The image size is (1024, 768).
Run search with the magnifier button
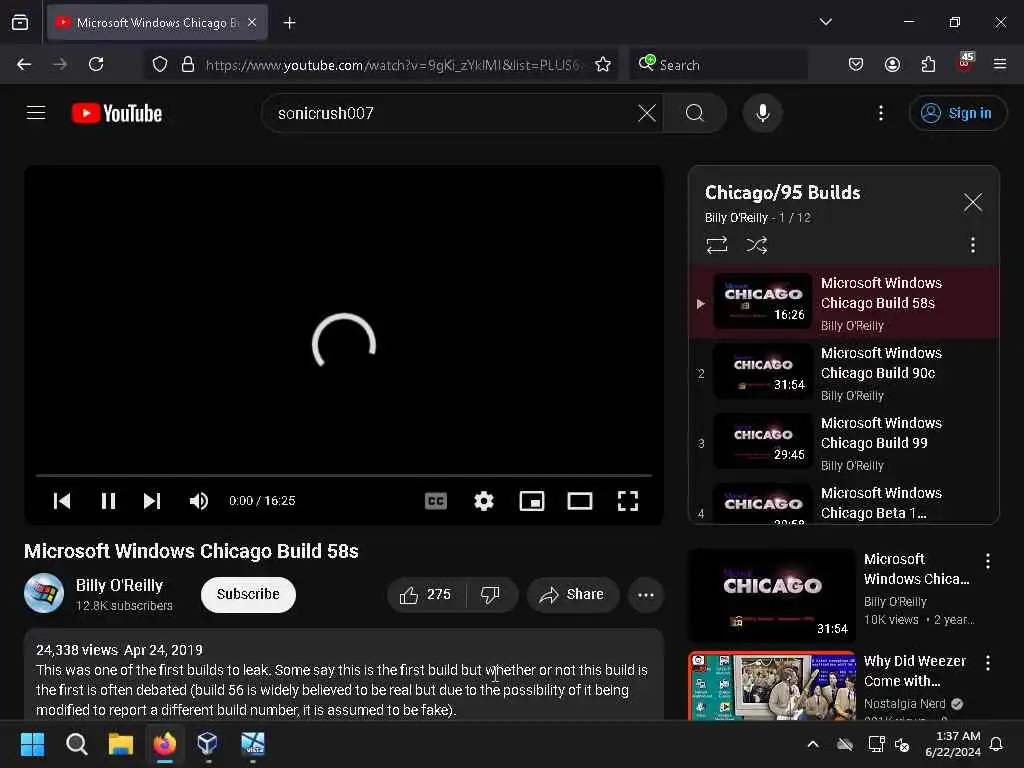pyautogui.click(x=695, y=113)
